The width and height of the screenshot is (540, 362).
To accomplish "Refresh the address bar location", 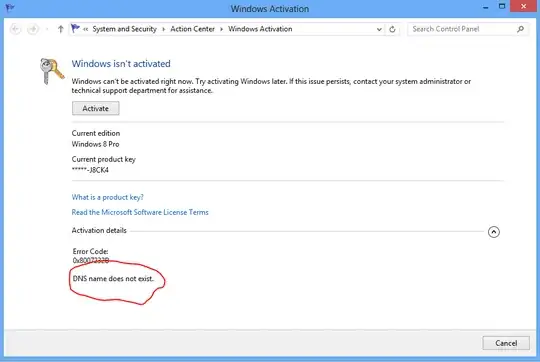I will [392, 29].
